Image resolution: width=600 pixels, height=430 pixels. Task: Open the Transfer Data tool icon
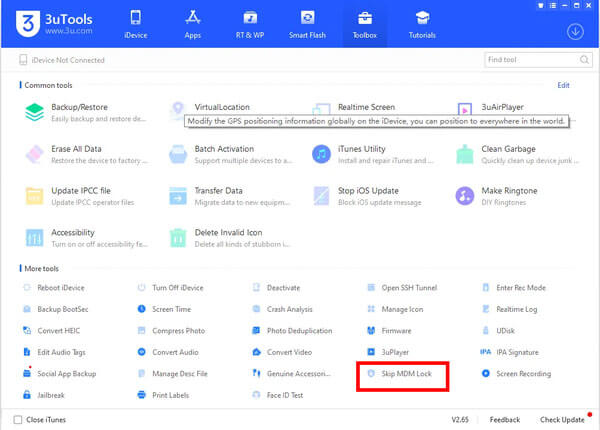(178, 195)
